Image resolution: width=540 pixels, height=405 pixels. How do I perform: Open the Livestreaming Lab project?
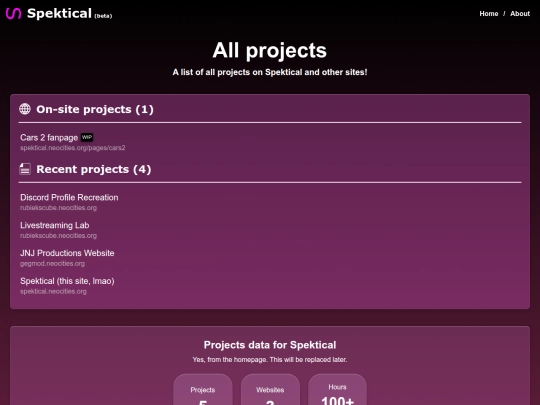pyautogui.click(x=55, y=225)
